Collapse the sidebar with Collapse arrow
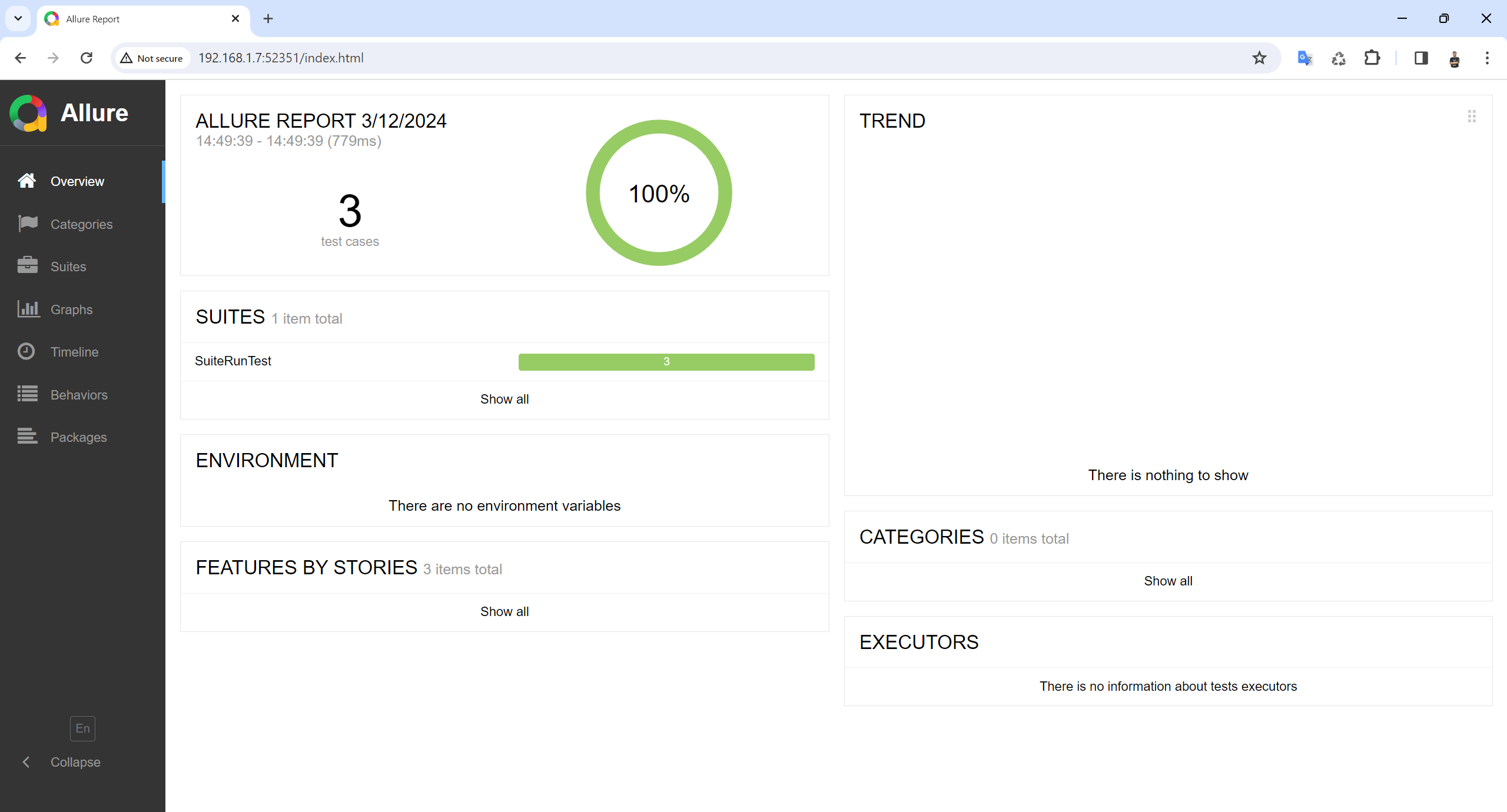 26,762
